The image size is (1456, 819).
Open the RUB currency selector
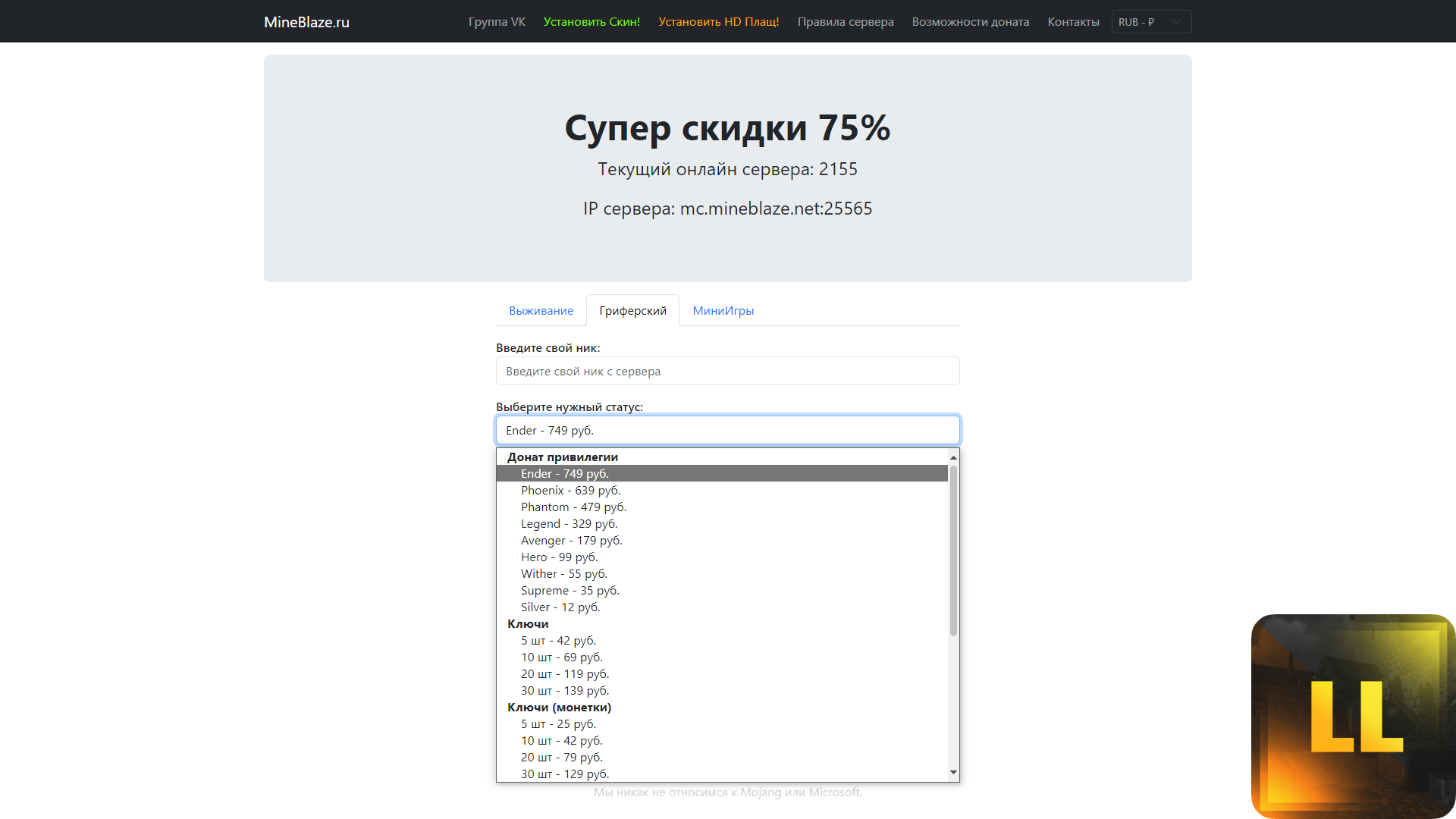click(1150, 22)
